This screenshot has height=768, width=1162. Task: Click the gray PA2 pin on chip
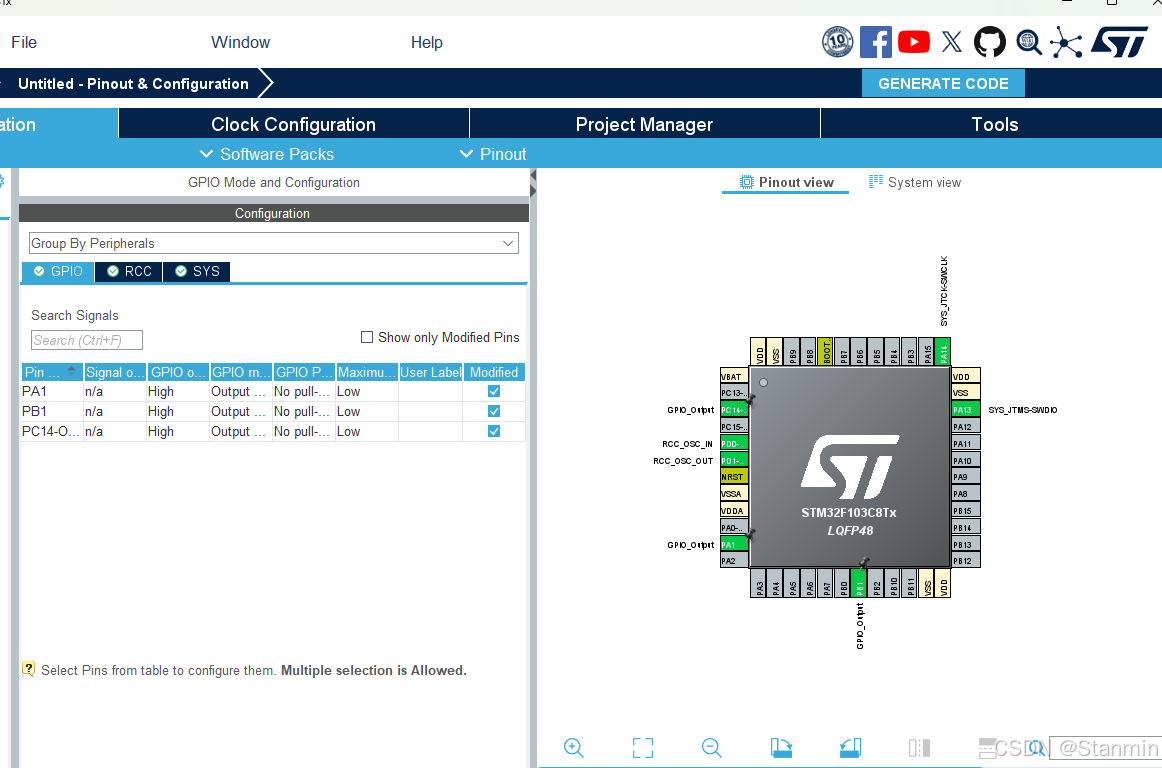click(734, 560)
